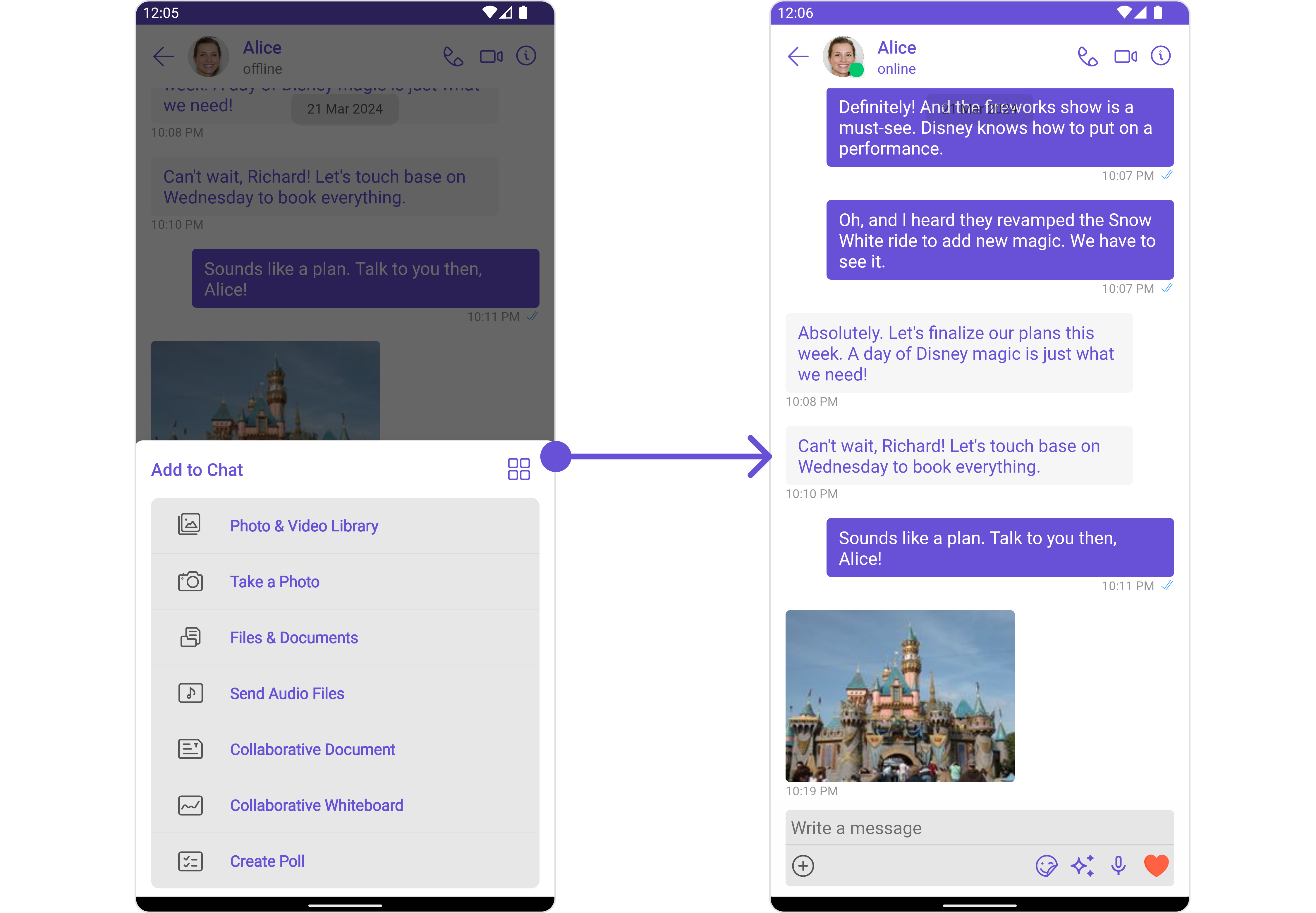This screenshot has width=1316, height=913.
Task: Open the plus attachment button in the composer
Action: 803,866
